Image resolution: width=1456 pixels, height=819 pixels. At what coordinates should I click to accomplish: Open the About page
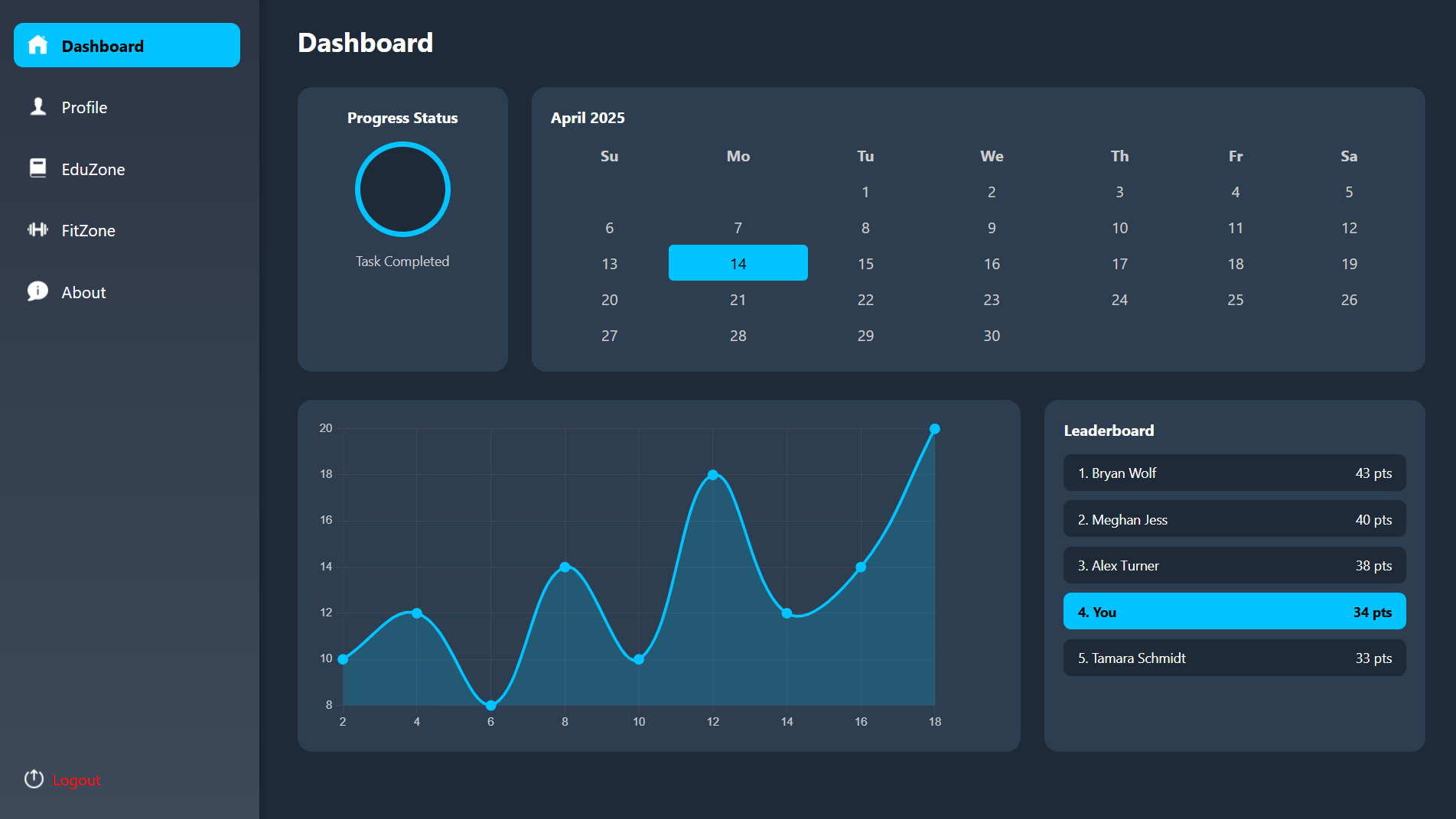[x=127, y=292]
